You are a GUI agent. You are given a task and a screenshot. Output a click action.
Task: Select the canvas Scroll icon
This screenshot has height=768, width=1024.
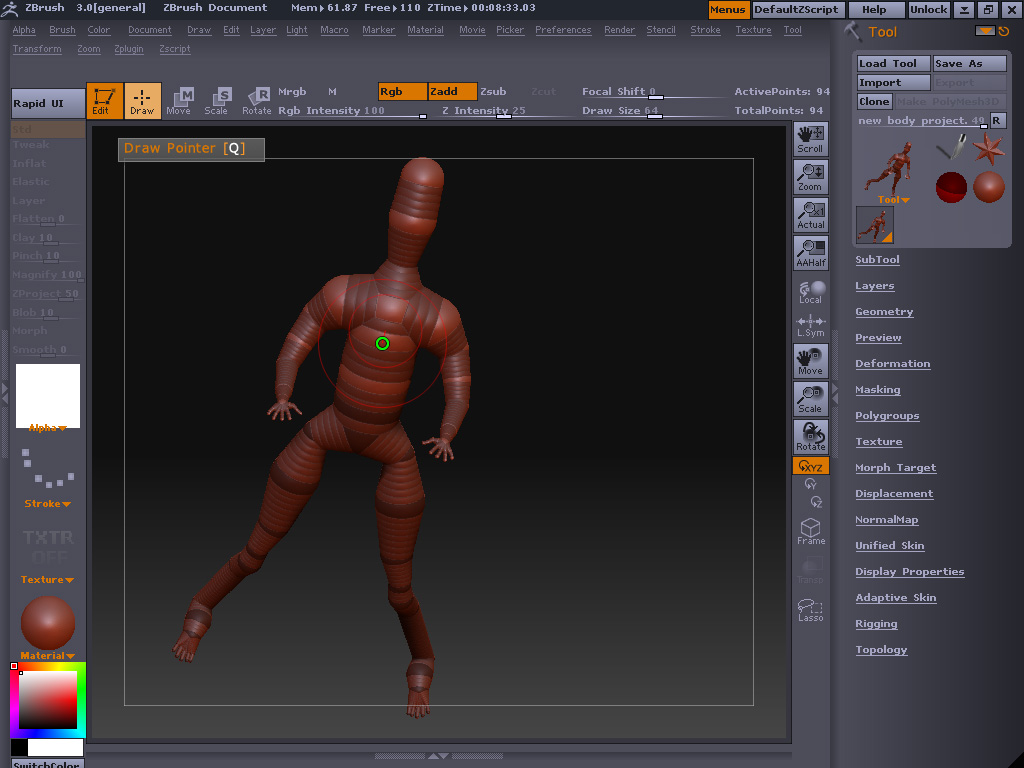pyautogui.click(x=810, y=137)
